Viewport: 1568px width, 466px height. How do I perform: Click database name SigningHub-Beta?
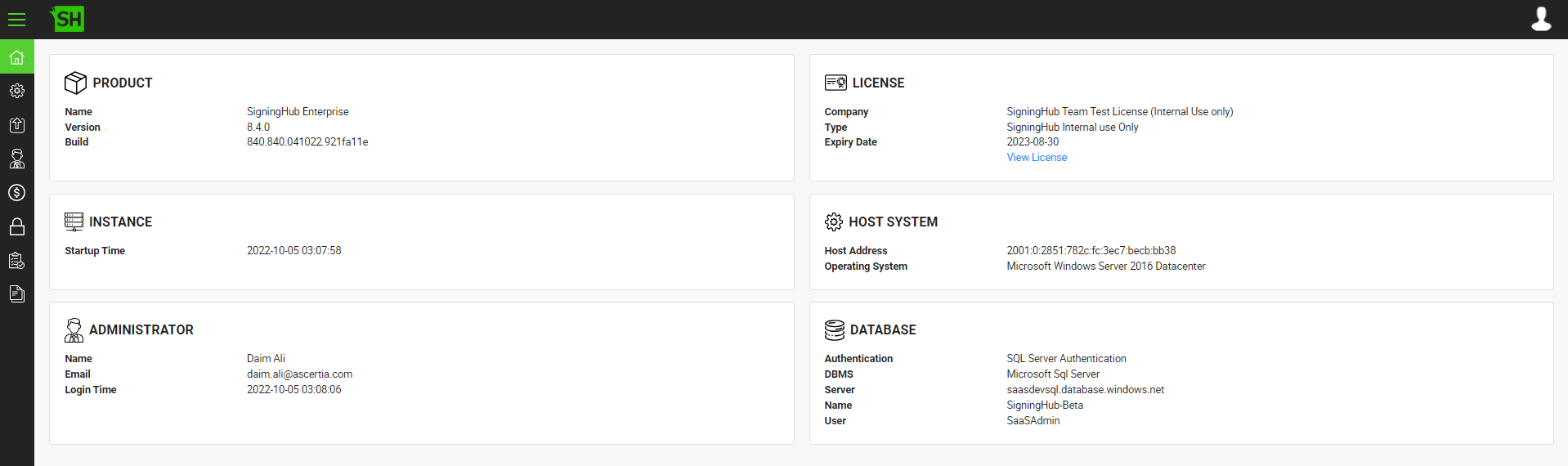tap(1045, 406)
